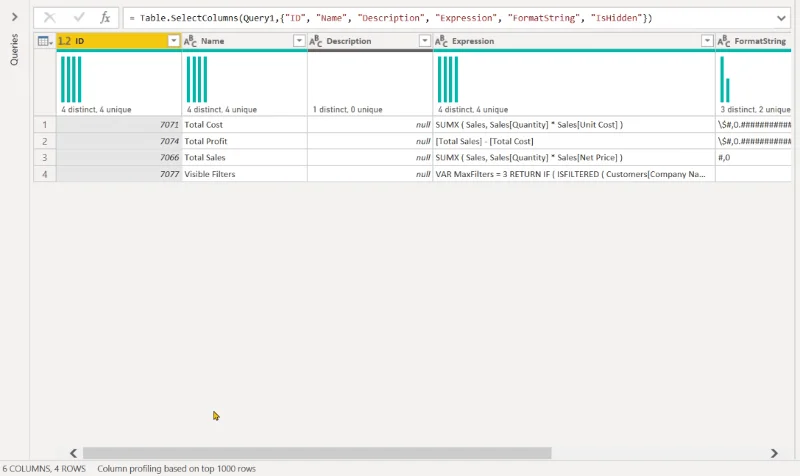
Task: Select row number 2
Action: click(x=45, y=141)
